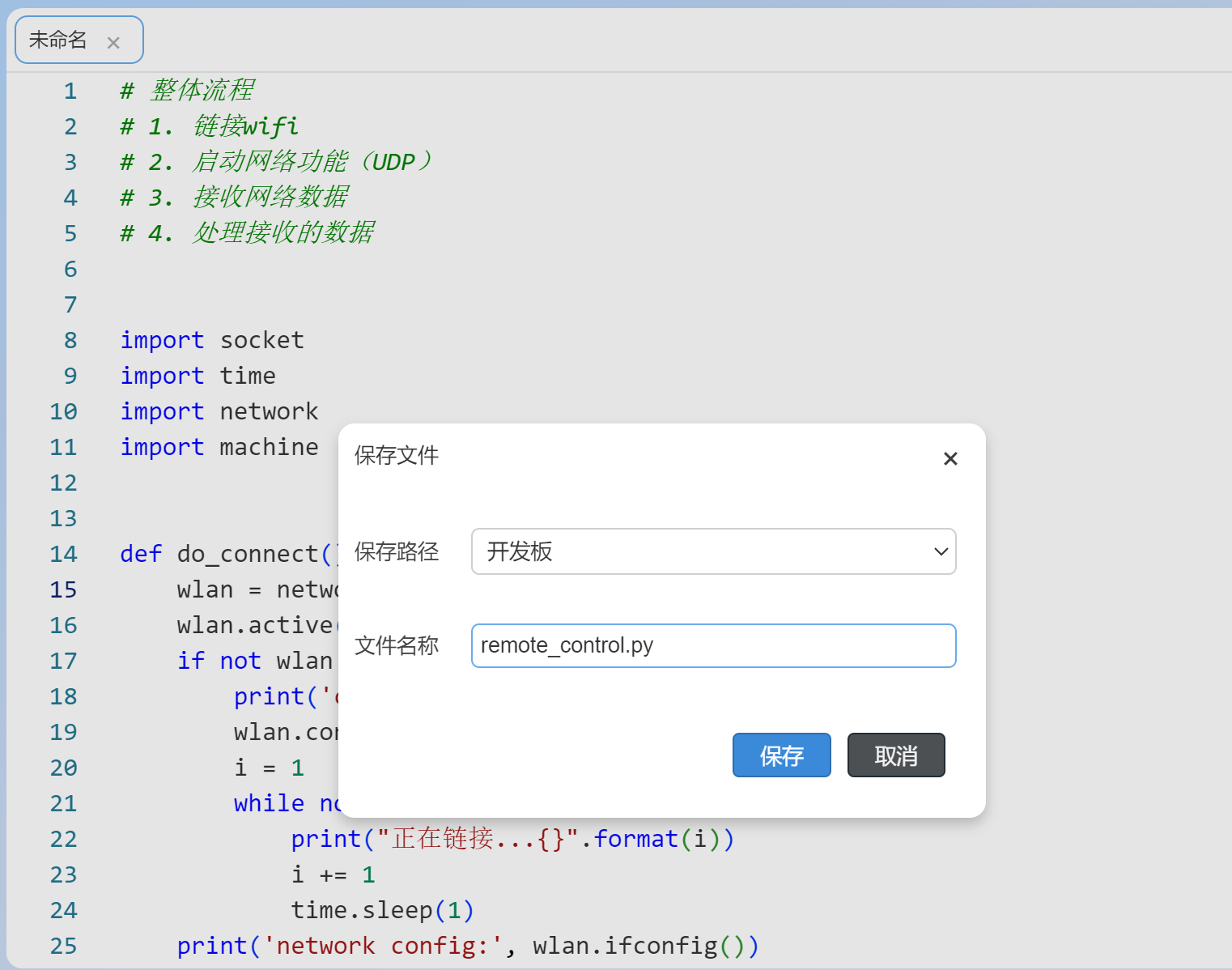Click line number 15 in the gutter
1232x970 pixels.
[x=64, y=589]
